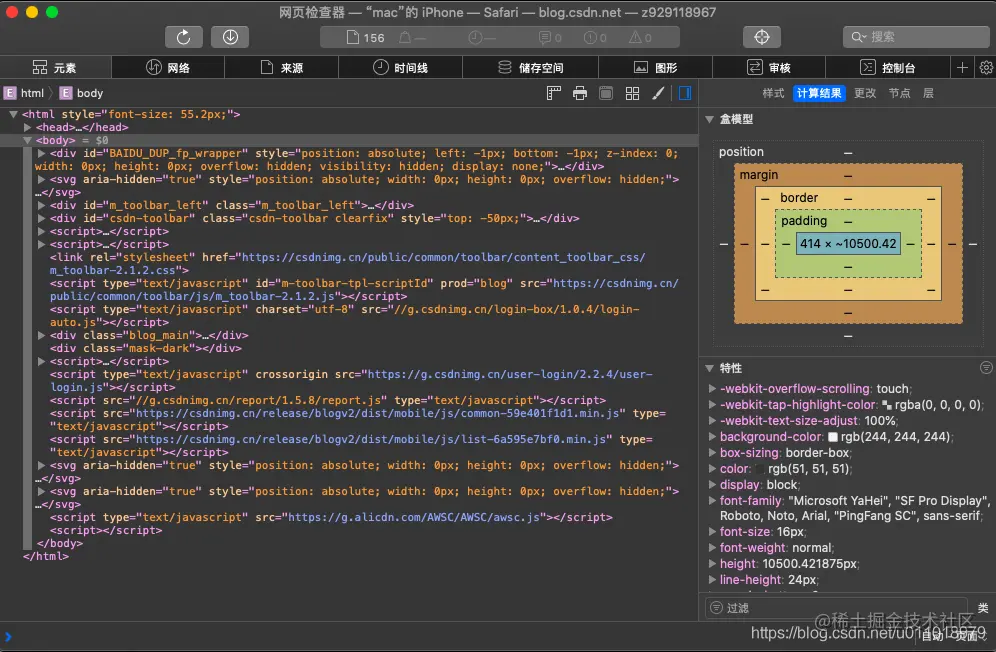The height and width of the screenshot is (652, 996).
Task: Add a new tab with plus icon
Action: 962,67
